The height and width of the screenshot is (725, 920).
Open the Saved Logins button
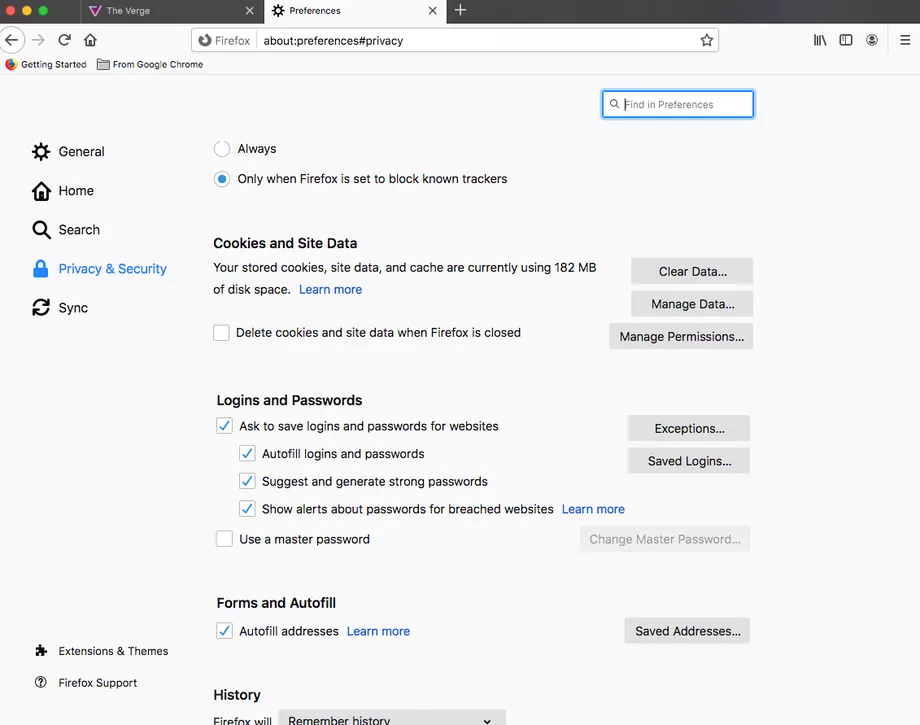point(689,461)
